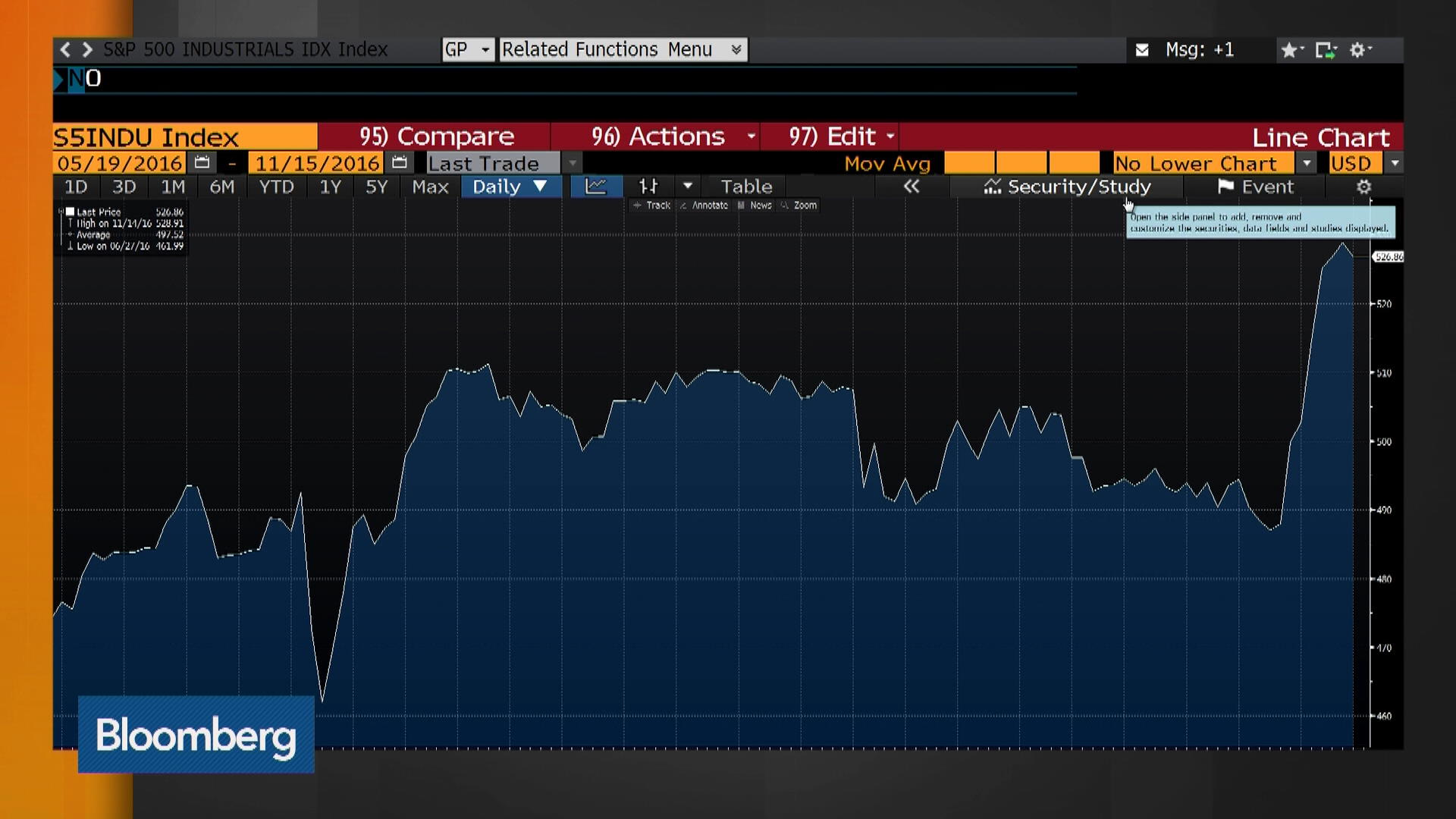This screenshot has width=1456, height=819.
Task: Click the start date 05/19/2016 field
Action: coord(120,163)
